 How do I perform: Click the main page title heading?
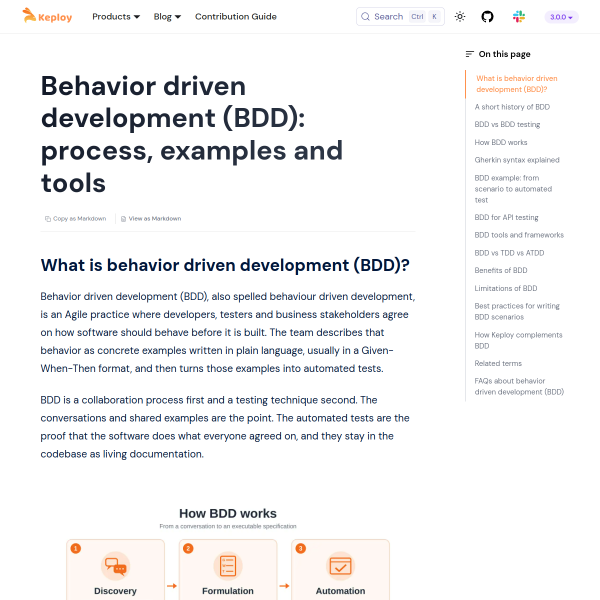pos(192,134)
